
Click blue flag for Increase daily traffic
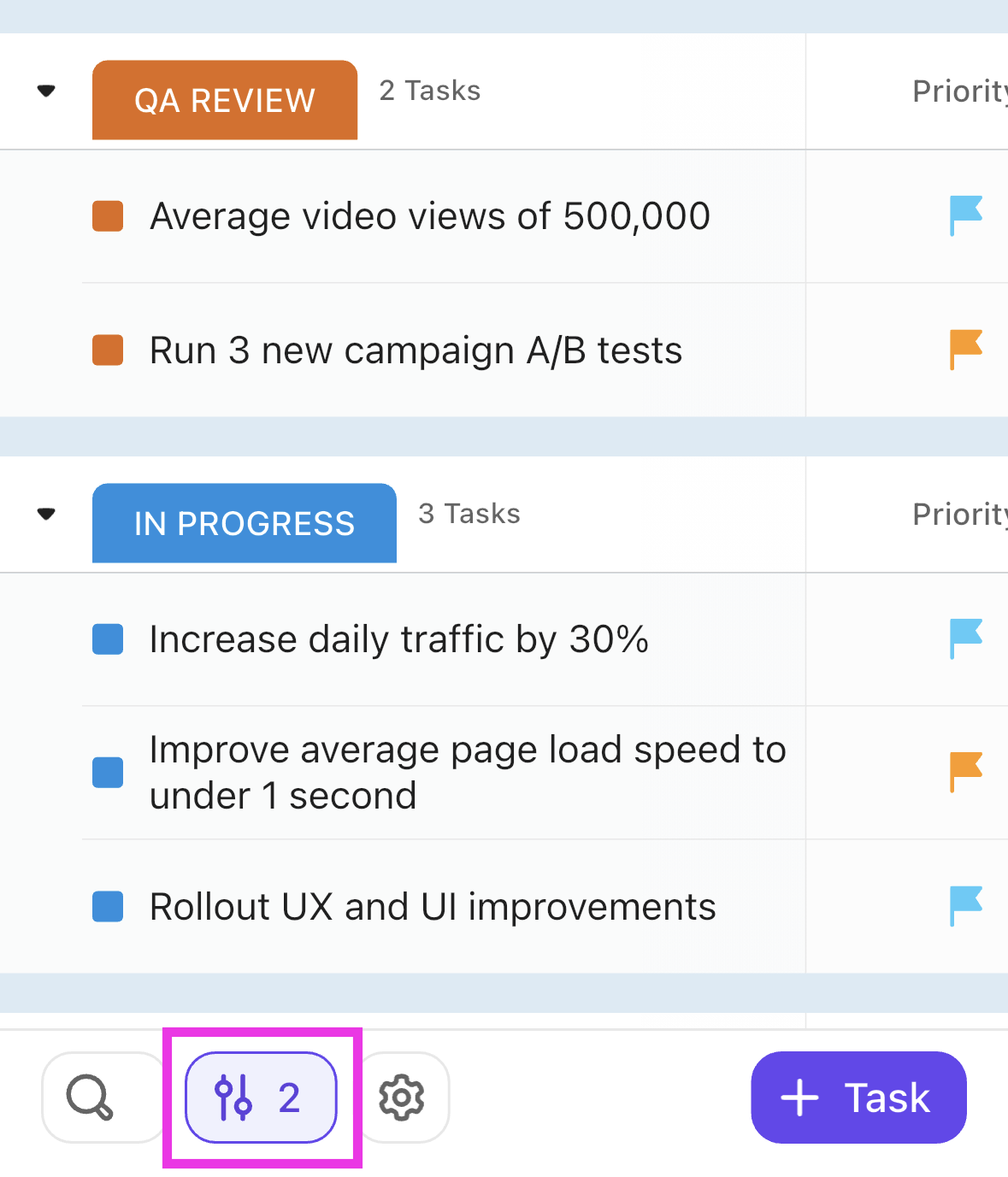(x=966, y=639)
